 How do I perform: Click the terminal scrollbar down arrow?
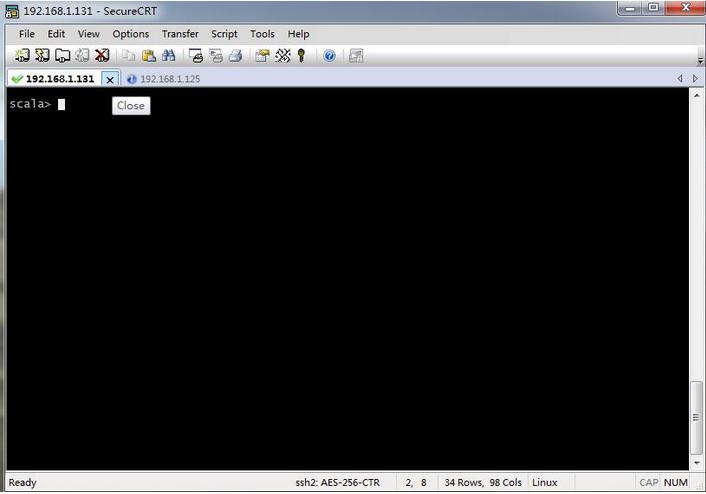(x=697, y=463)
